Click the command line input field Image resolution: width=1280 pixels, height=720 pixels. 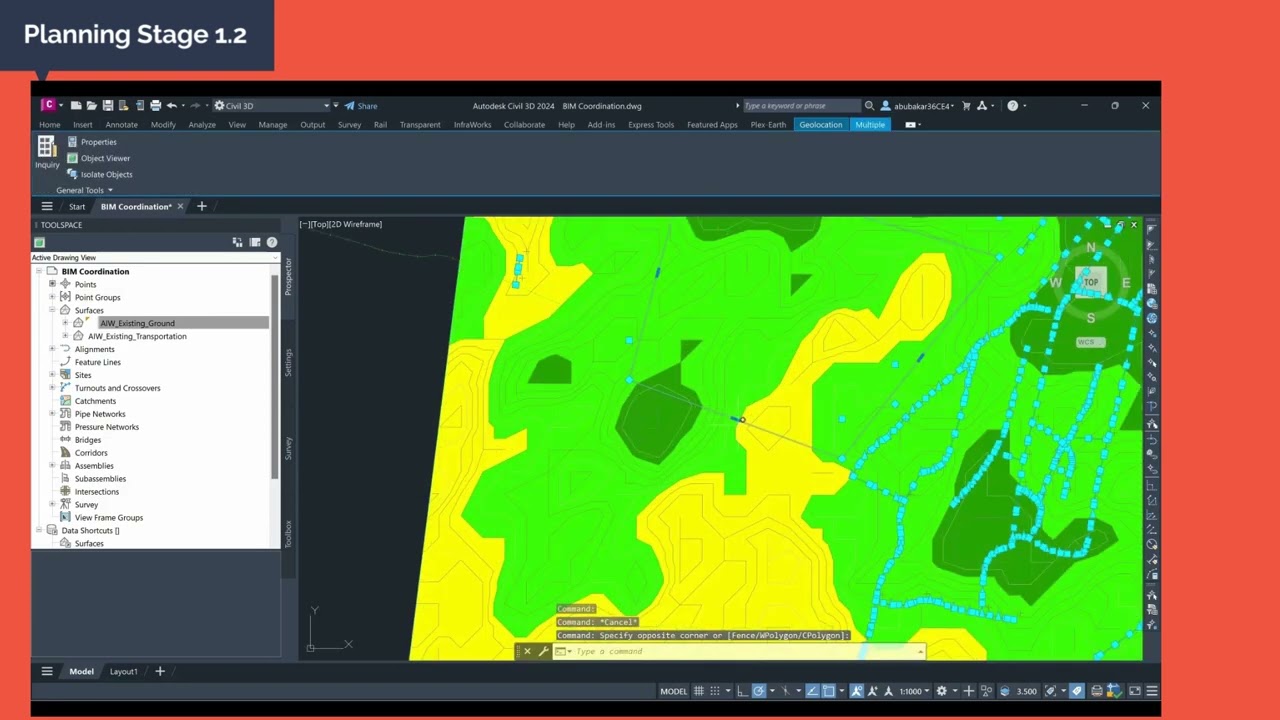click(x=745, y=652)
